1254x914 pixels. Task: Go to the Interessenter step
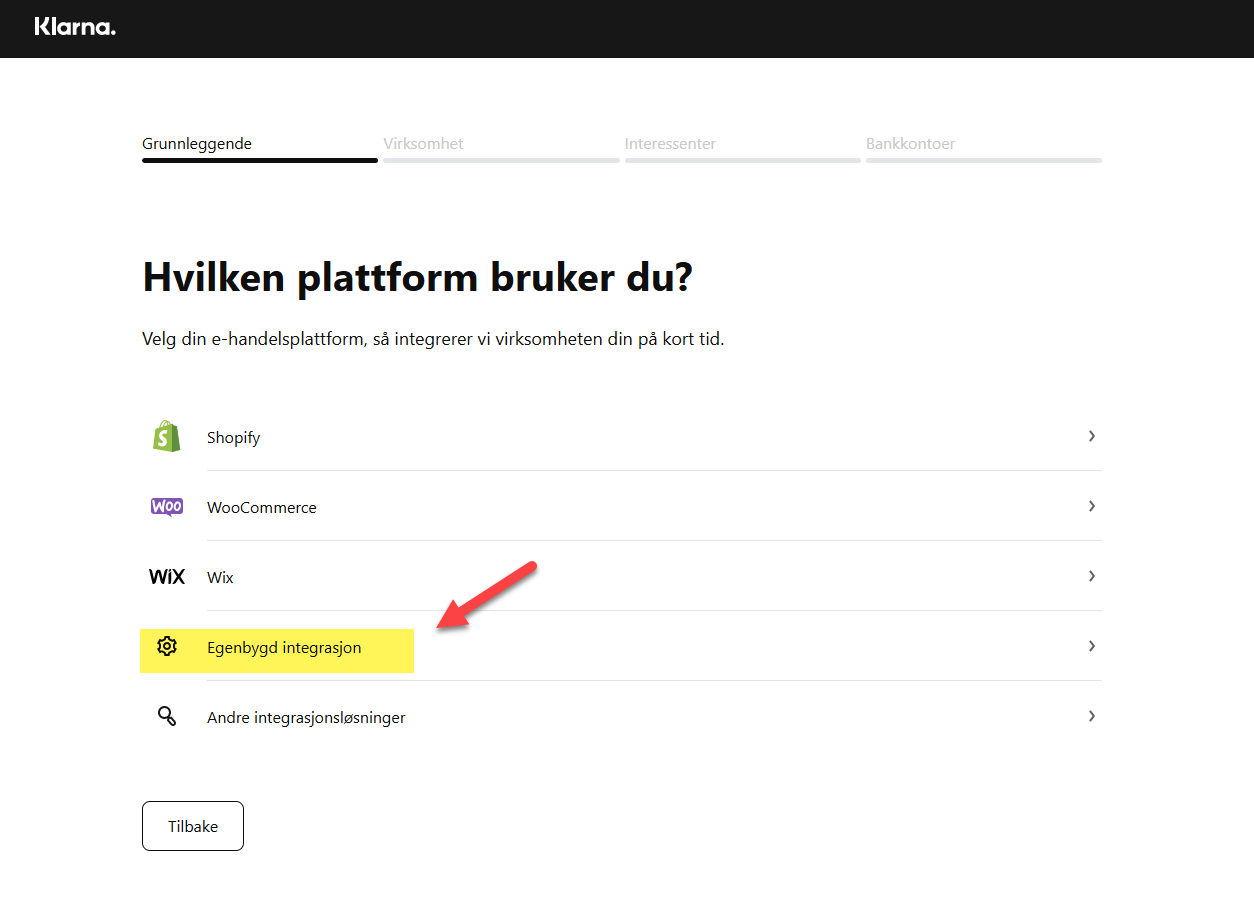[670, 144]
